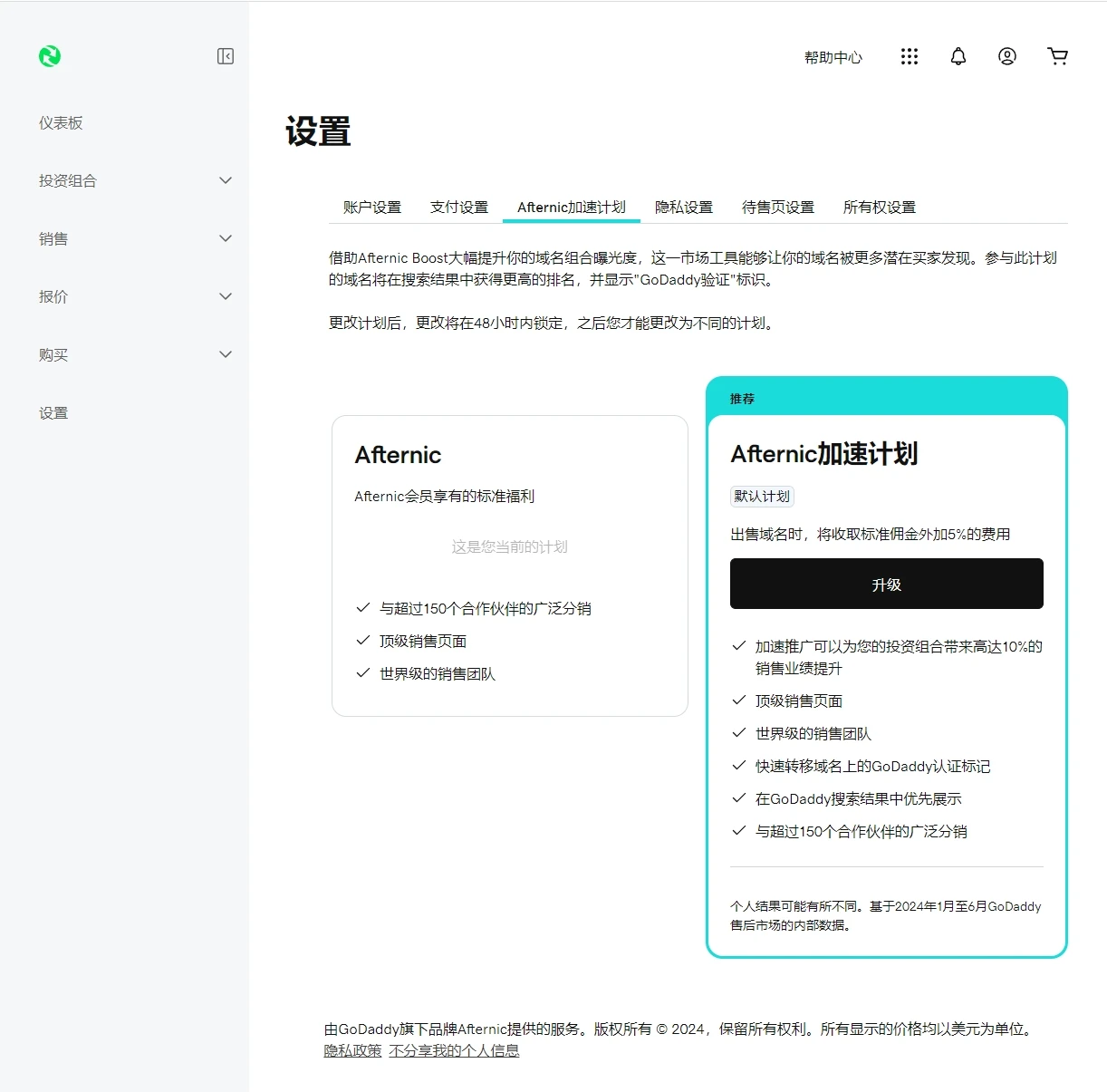Switch to the 支付设置 tab
Viewport: 1107px width, 1092px height.
pos(459,208)
